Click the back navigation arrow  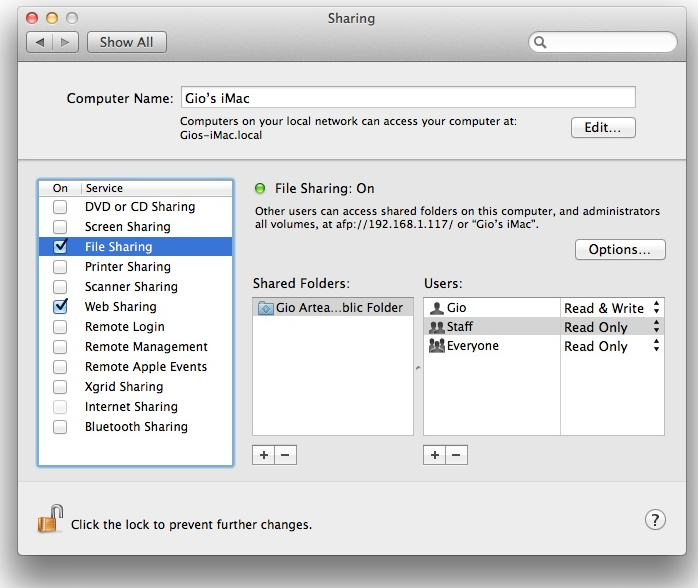[40, 42]
